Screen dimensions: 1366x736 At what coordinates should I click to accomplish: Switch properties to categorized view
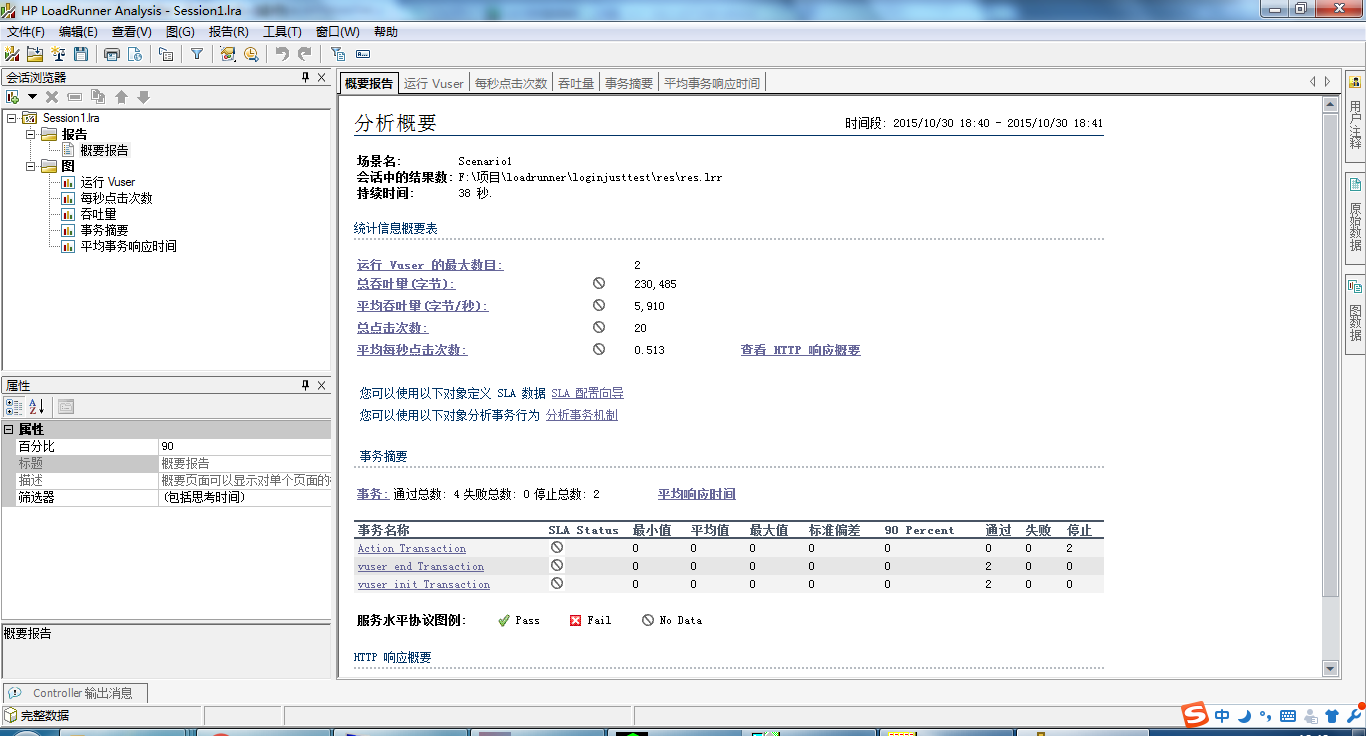pos(14,406)
